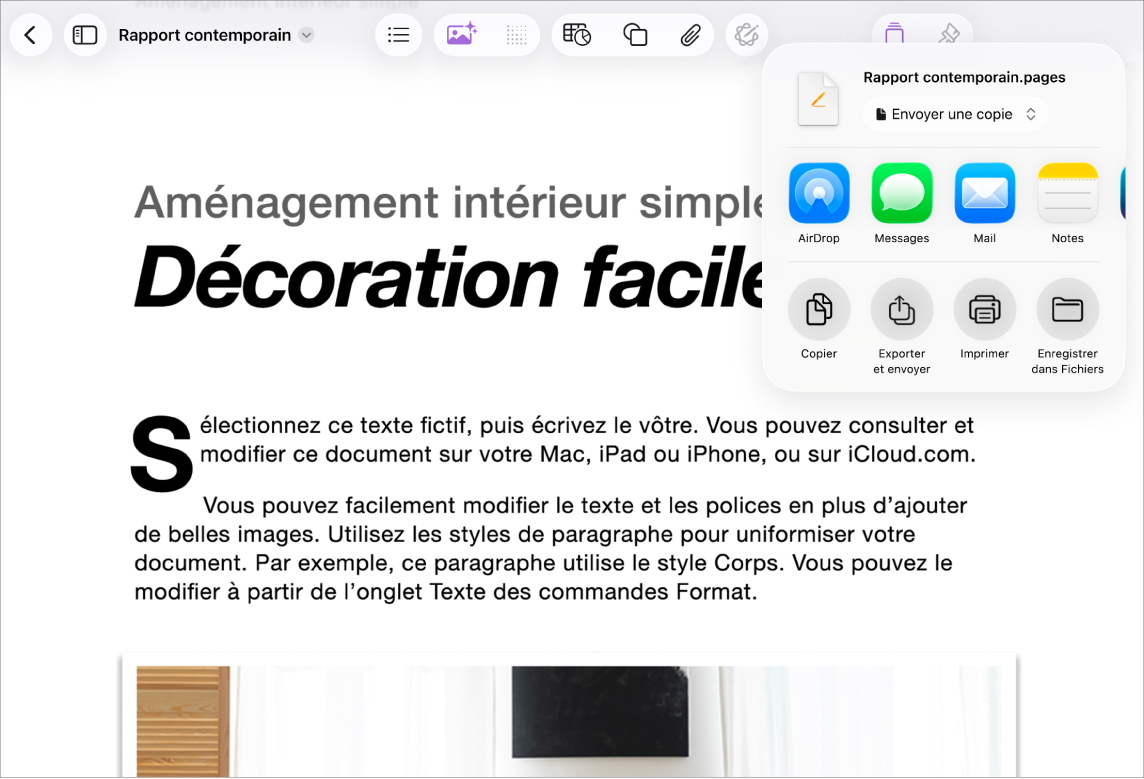
Task: Insert a shape from the toolbar
Action: 635,35
